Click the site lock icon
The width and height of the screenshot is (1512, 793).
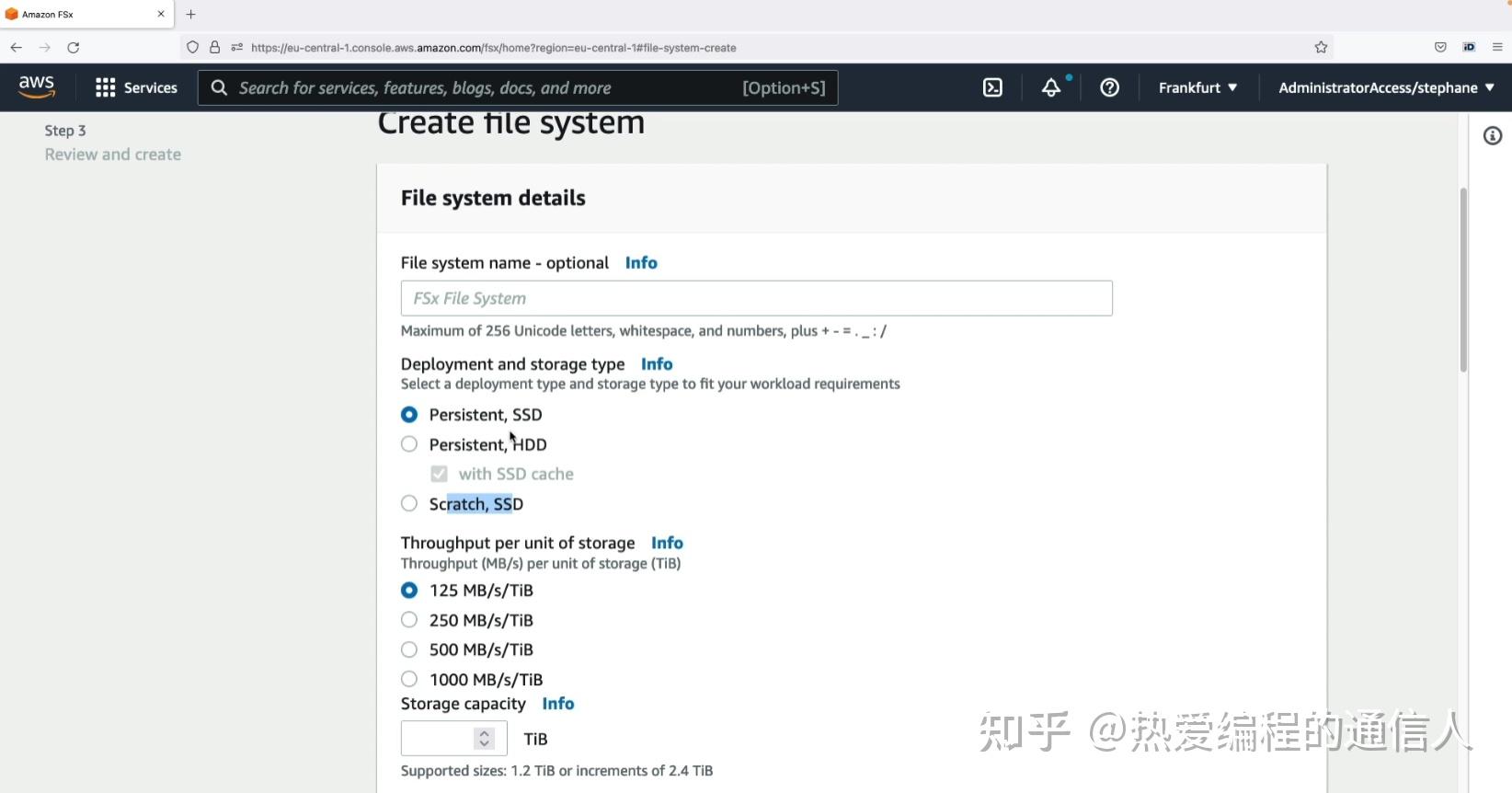[214, 47]
